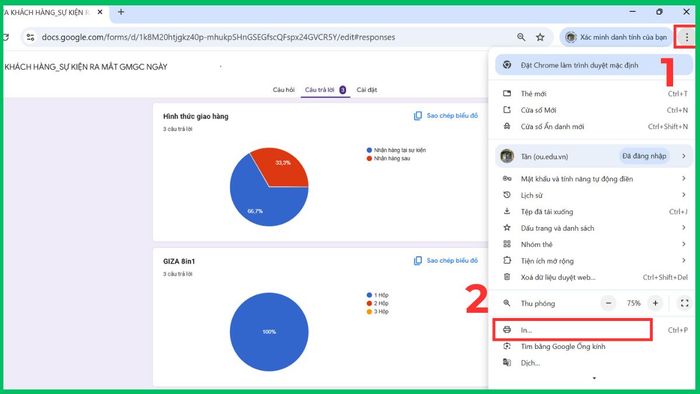Click the 75% zoom level value
Viewport: 700px width, 394px height.
tap(633, 303)
